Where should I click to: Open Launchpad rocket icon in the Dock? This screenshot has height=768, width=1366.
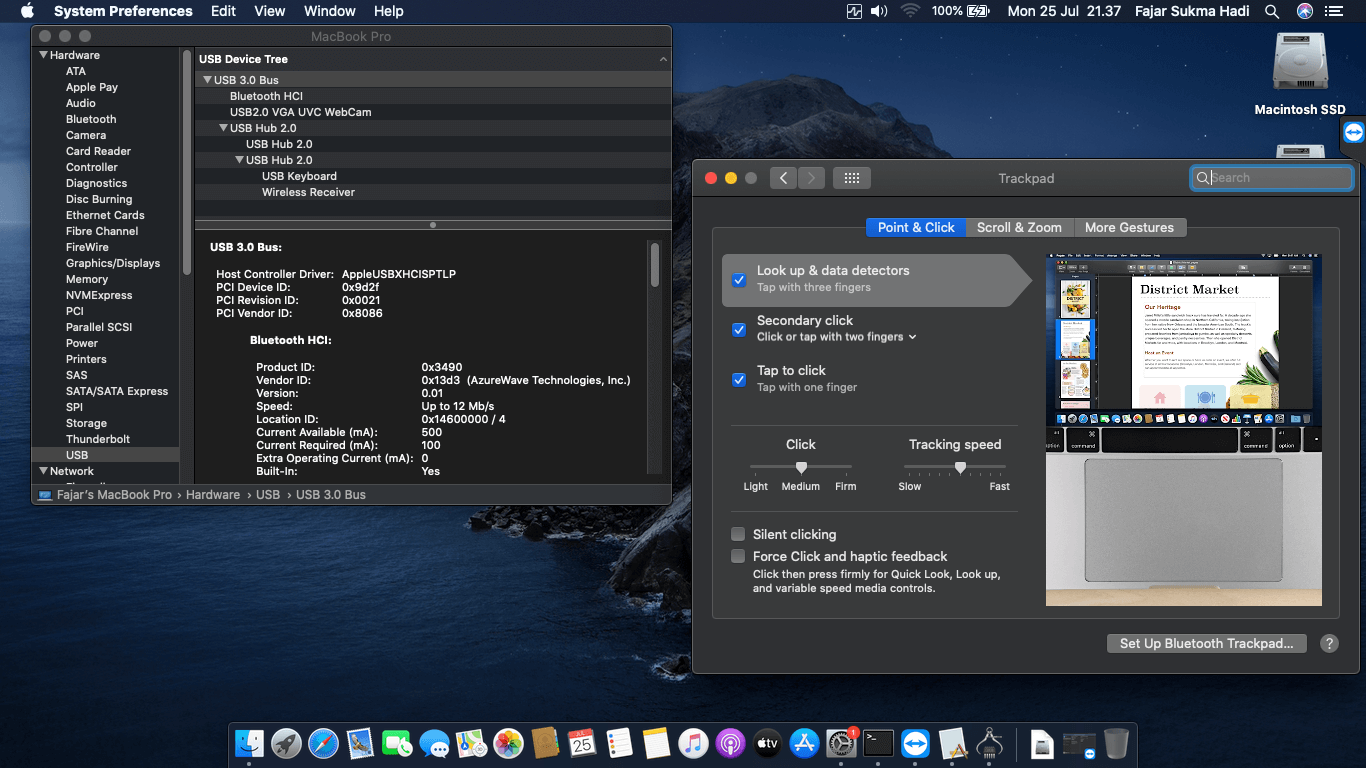(x=286, y=743)
